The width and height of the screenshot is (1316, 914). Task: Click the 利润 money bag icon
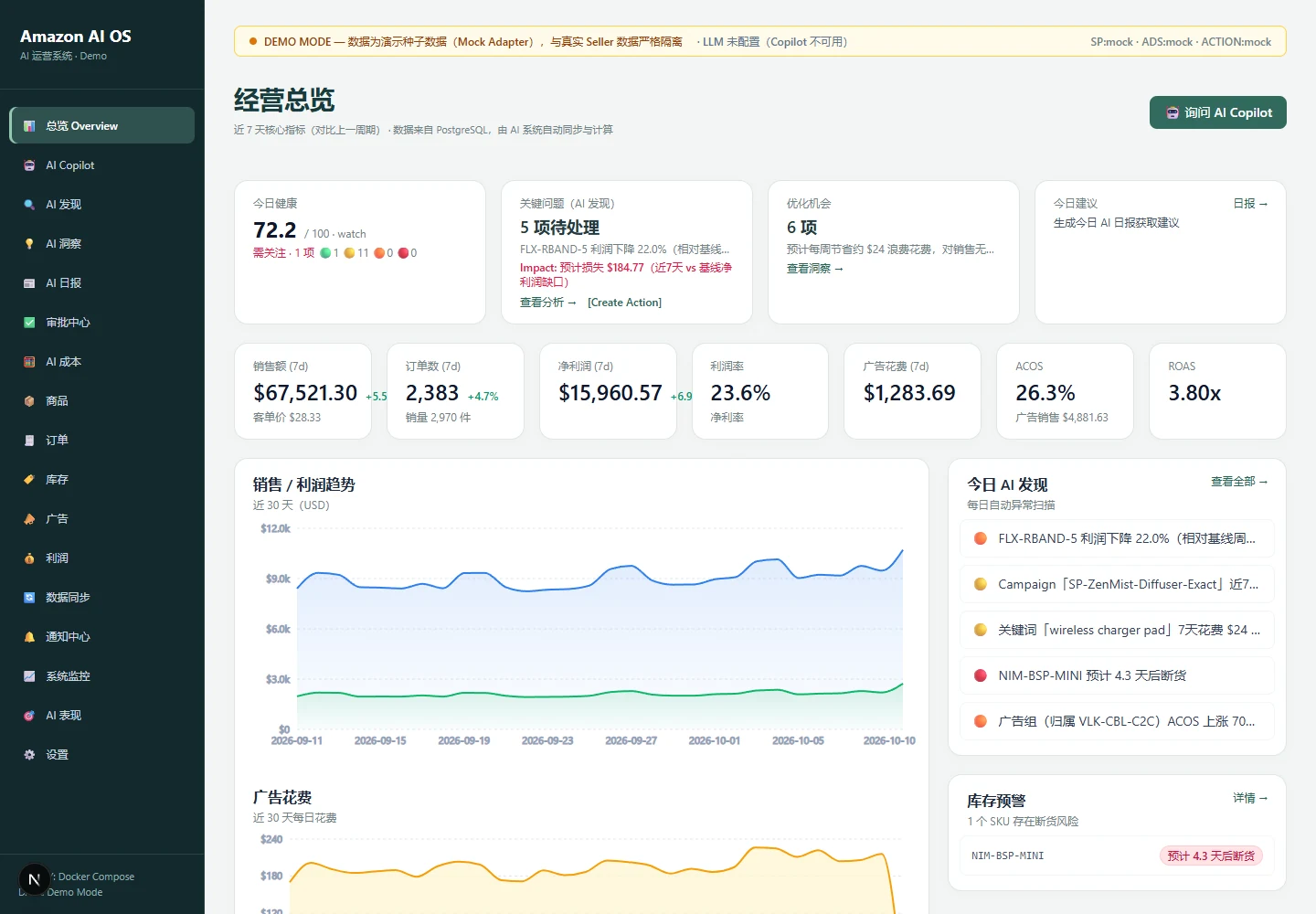click(29, 558)
